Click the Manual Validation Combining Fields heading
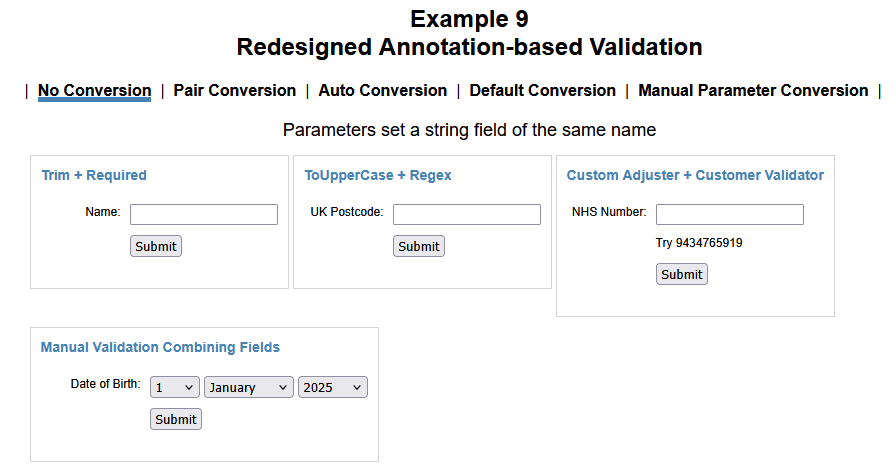The width and height of the screenshot is (896, 475). click(160, 347)
